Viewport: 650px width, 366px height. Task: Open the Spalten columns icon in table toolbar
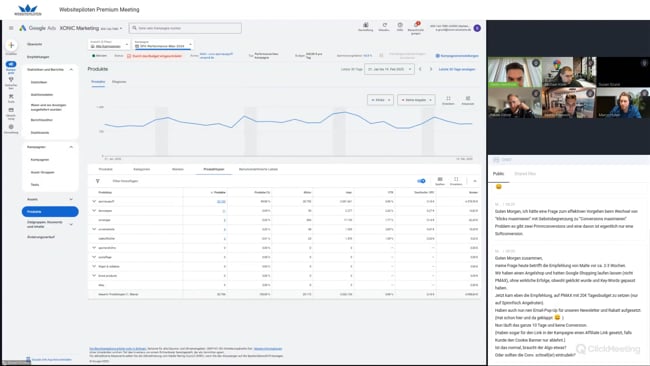coord(440,179)
